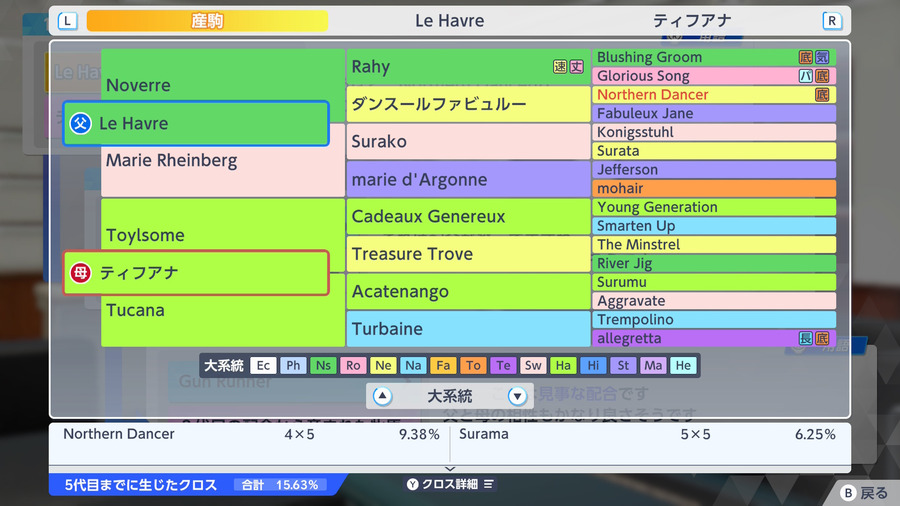Viewport: 900px width, 506px height.
Task: Click the 底 icon on Northern Dancer
Action: pos(822,95)
